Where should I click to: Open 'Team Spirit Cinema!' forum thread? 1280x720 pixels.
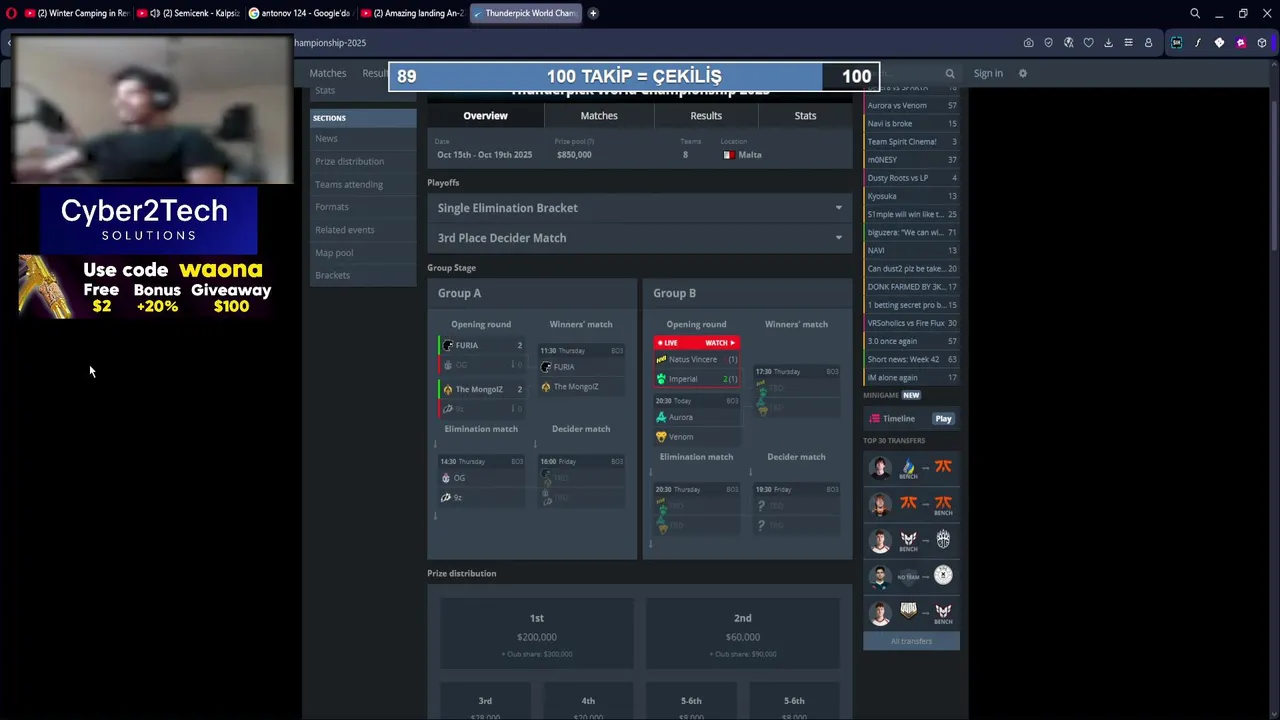[x=911, y=142]
